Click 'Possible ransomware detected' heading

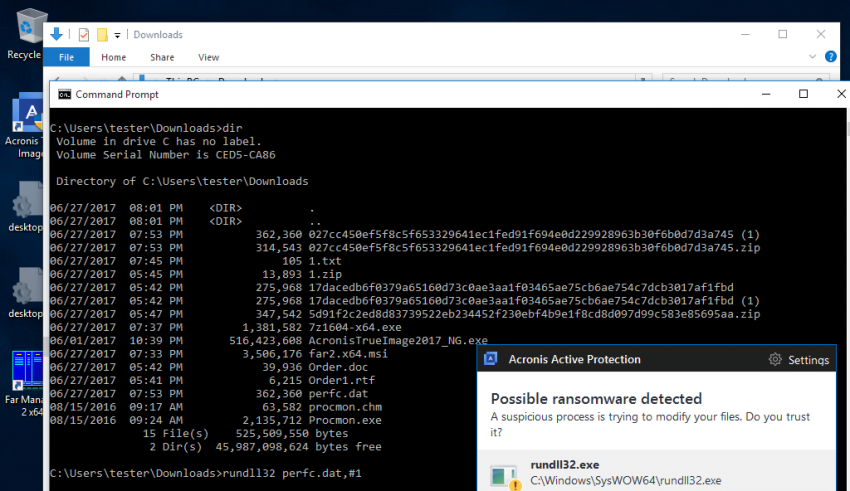(x=596, y=399)
